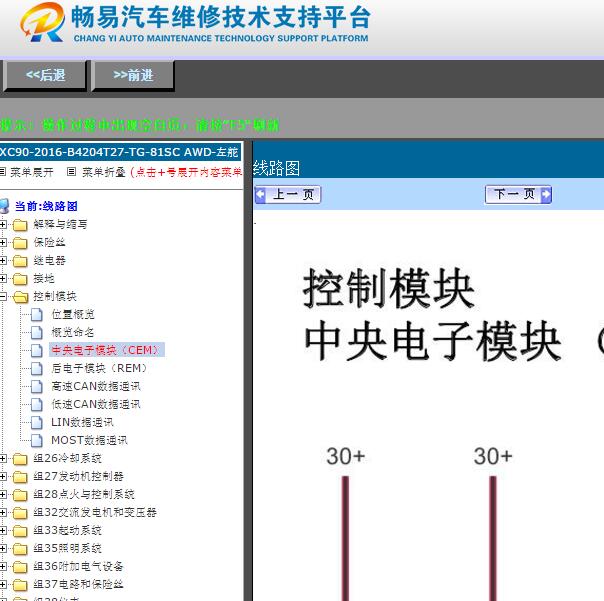The image size is (604, 601).
Task: Open the 位置概览 page
Action: pyautogui.click(x=72, y=314)
